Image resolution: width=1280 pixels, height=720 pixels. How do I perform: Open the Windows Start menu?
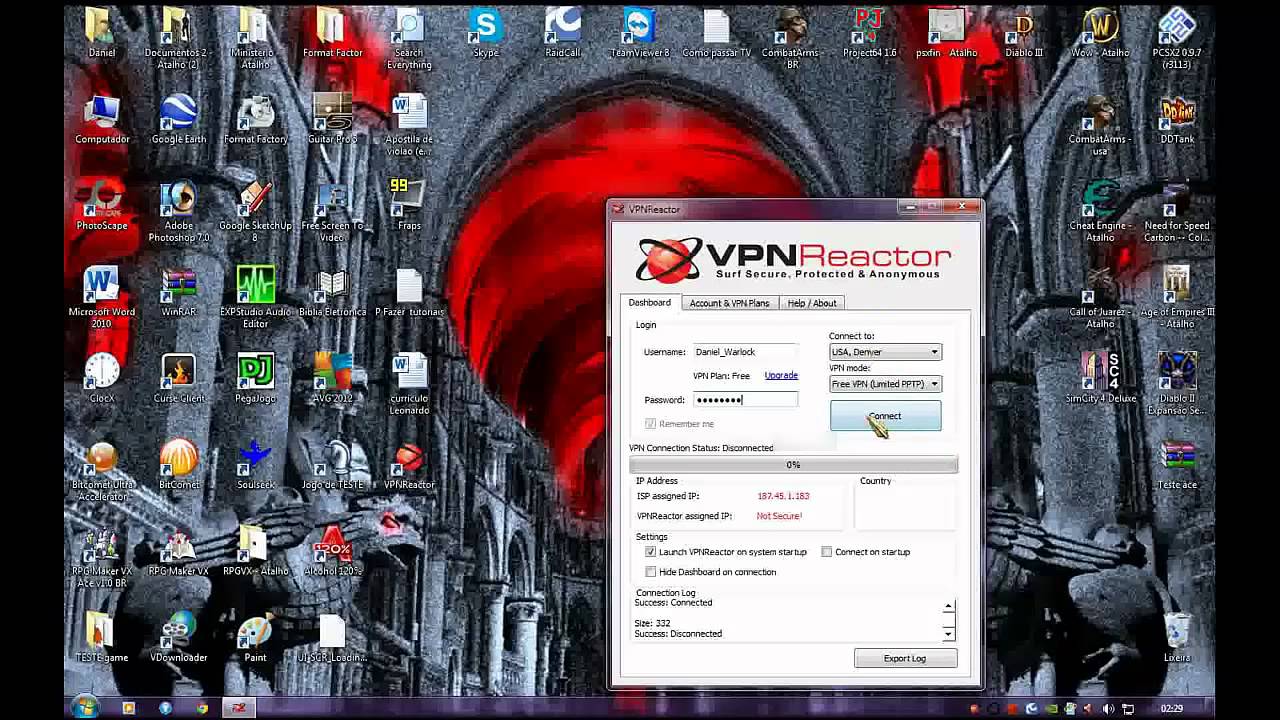pyautogui.click(x=85, y=707)
